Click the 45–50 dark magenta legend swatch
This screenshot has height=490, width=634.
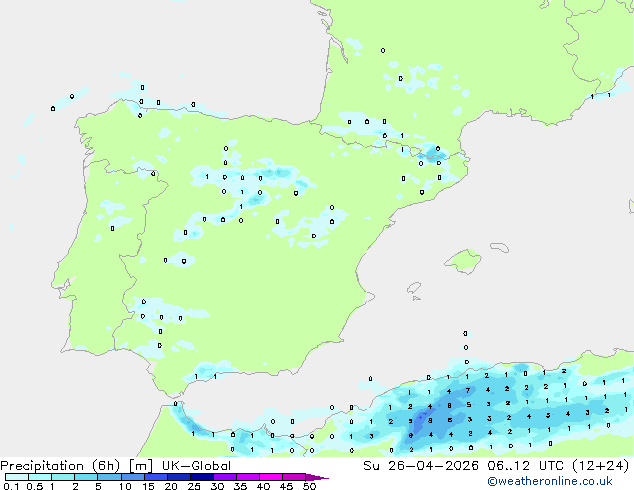click(x=294, y=477)
